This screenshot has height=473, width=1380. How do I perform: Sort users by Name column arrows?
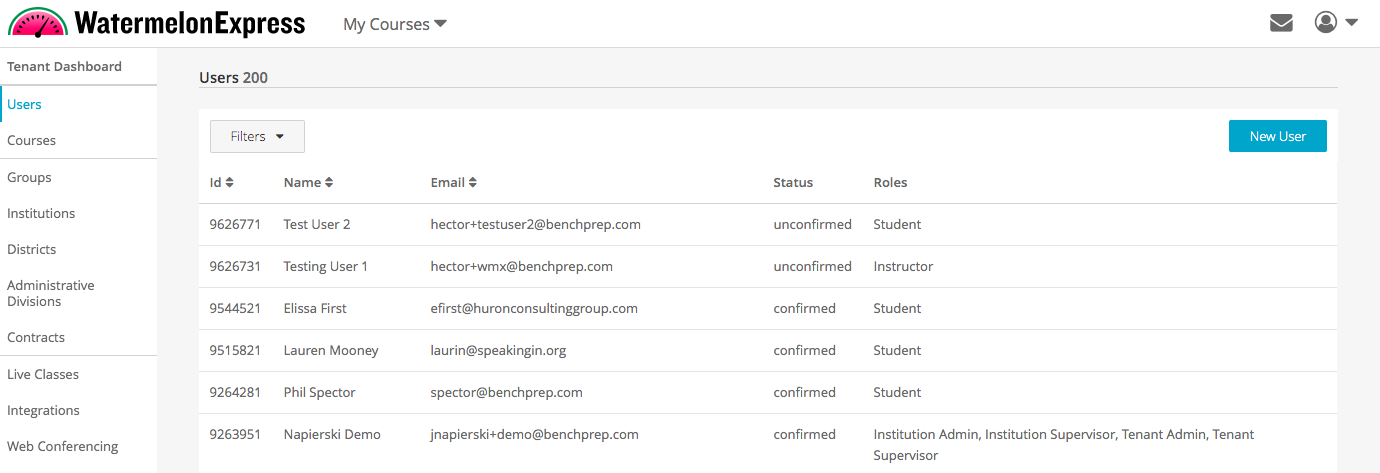pos(329,183)
